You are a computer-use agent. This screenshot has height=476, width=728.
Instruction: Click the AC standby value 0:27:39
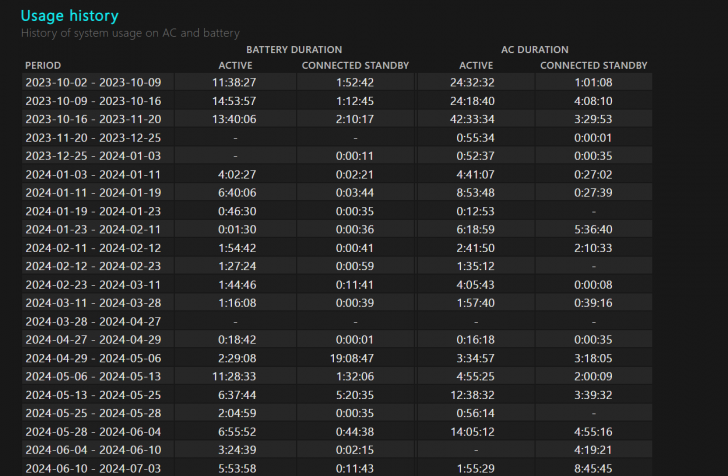click(594, 192)
